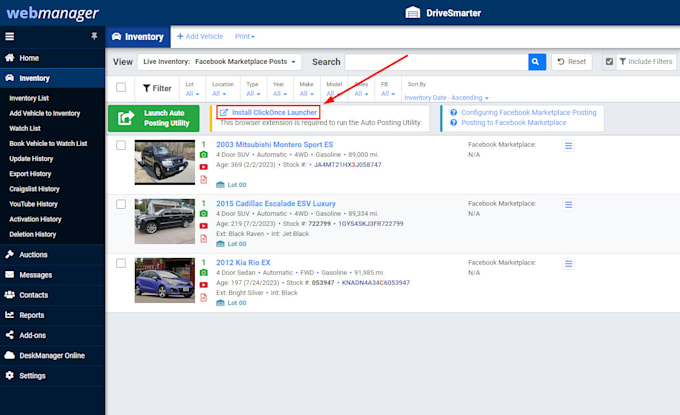Open the Mitsubishi Montero thumbnail photo
Image resolution: width=680 pixels, height=415 pixels.
(x=165, y=162)
